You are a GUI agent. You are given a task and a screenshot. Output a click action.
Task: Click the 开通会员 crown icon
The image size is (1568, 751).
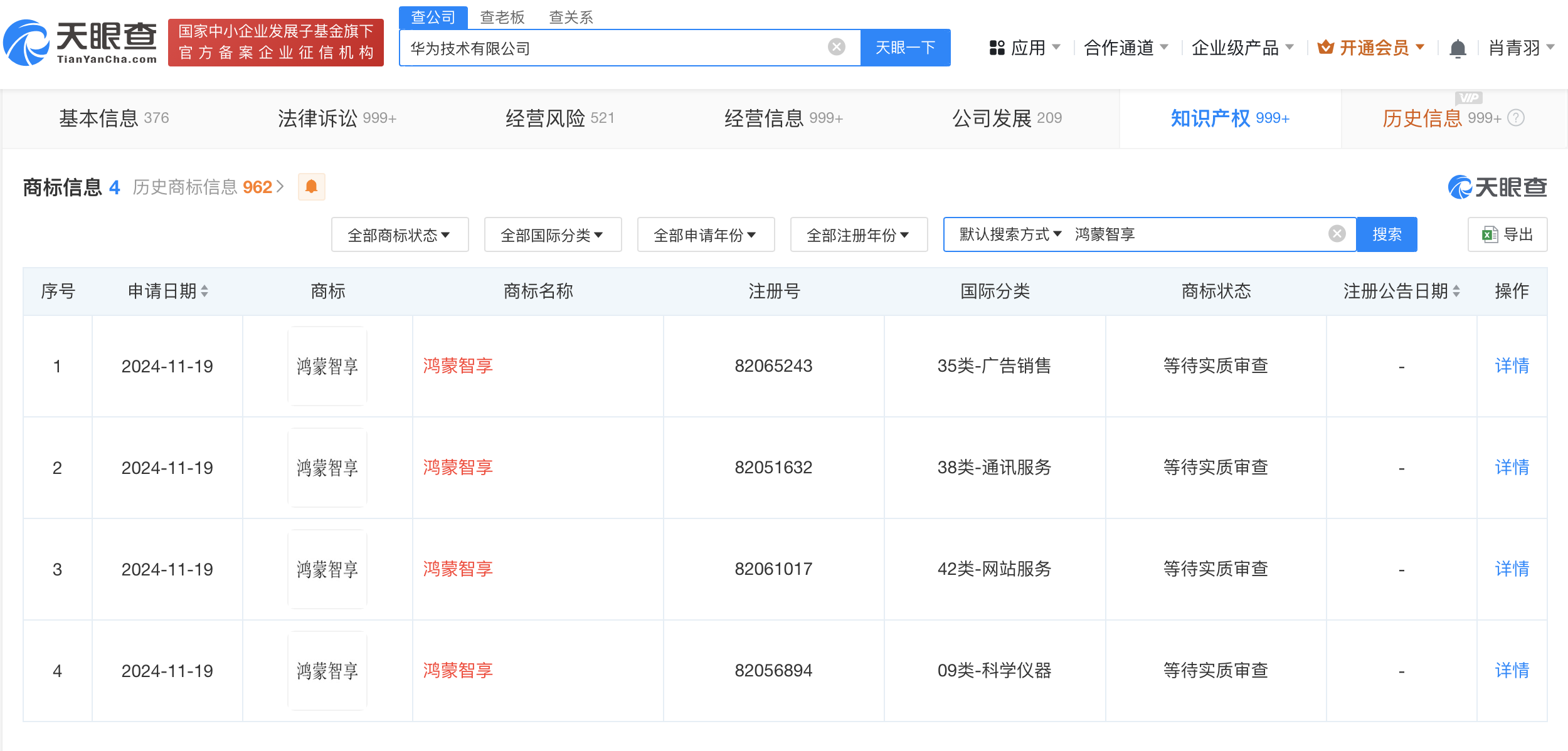[x=1325, y=48]
